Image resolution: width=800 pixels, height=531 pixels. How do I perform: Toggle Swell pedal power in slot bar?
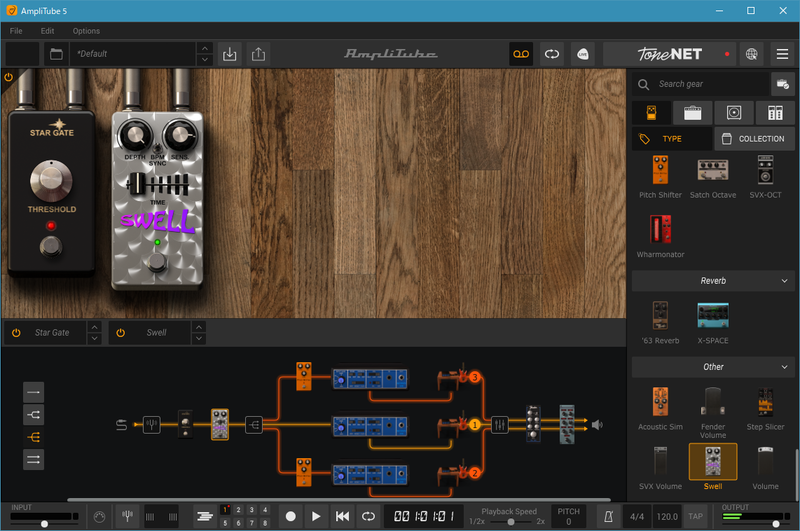(120, 333)
